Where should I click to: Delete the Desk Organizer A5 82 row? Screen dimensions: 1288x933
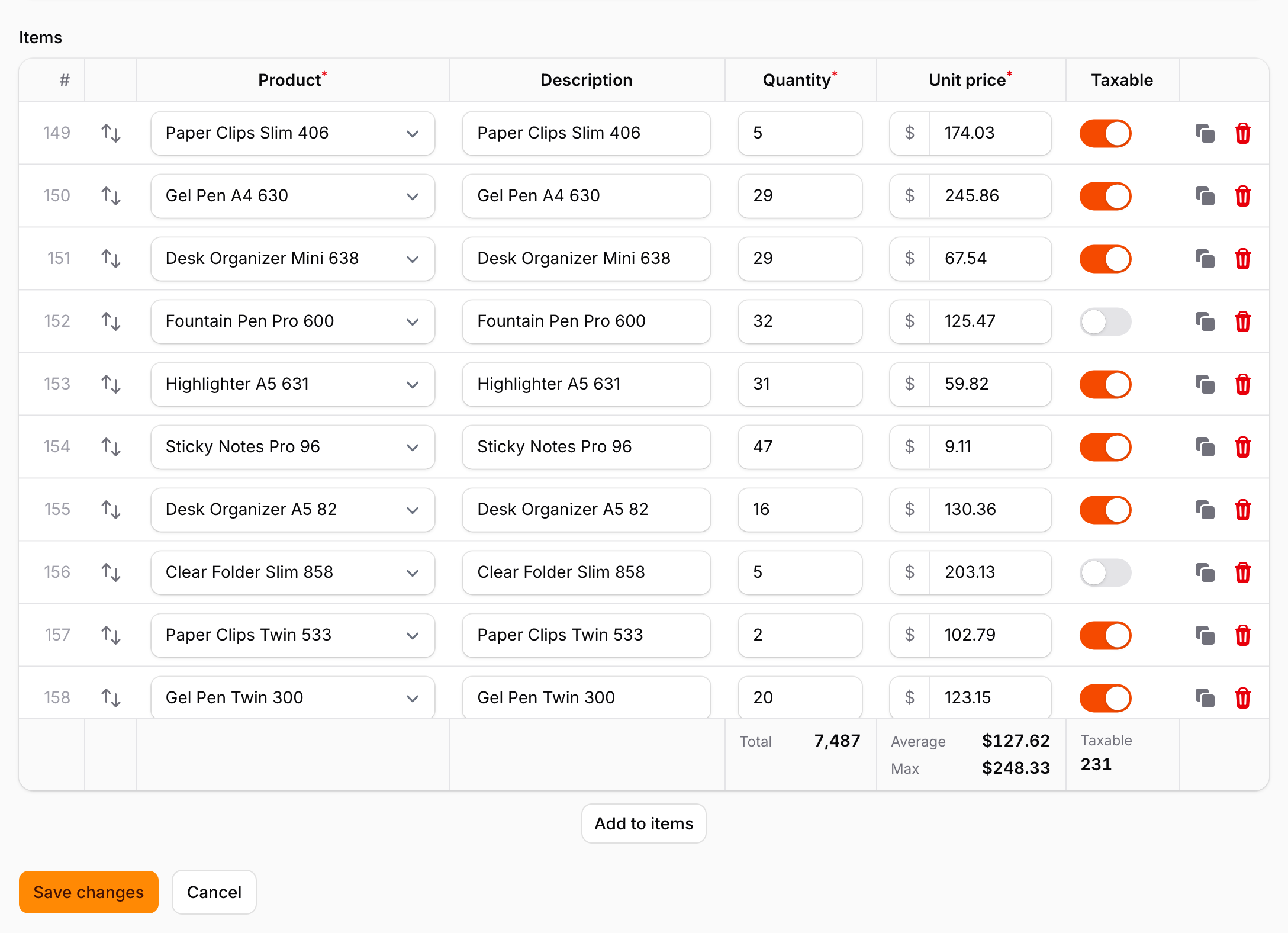point(1242,510)
